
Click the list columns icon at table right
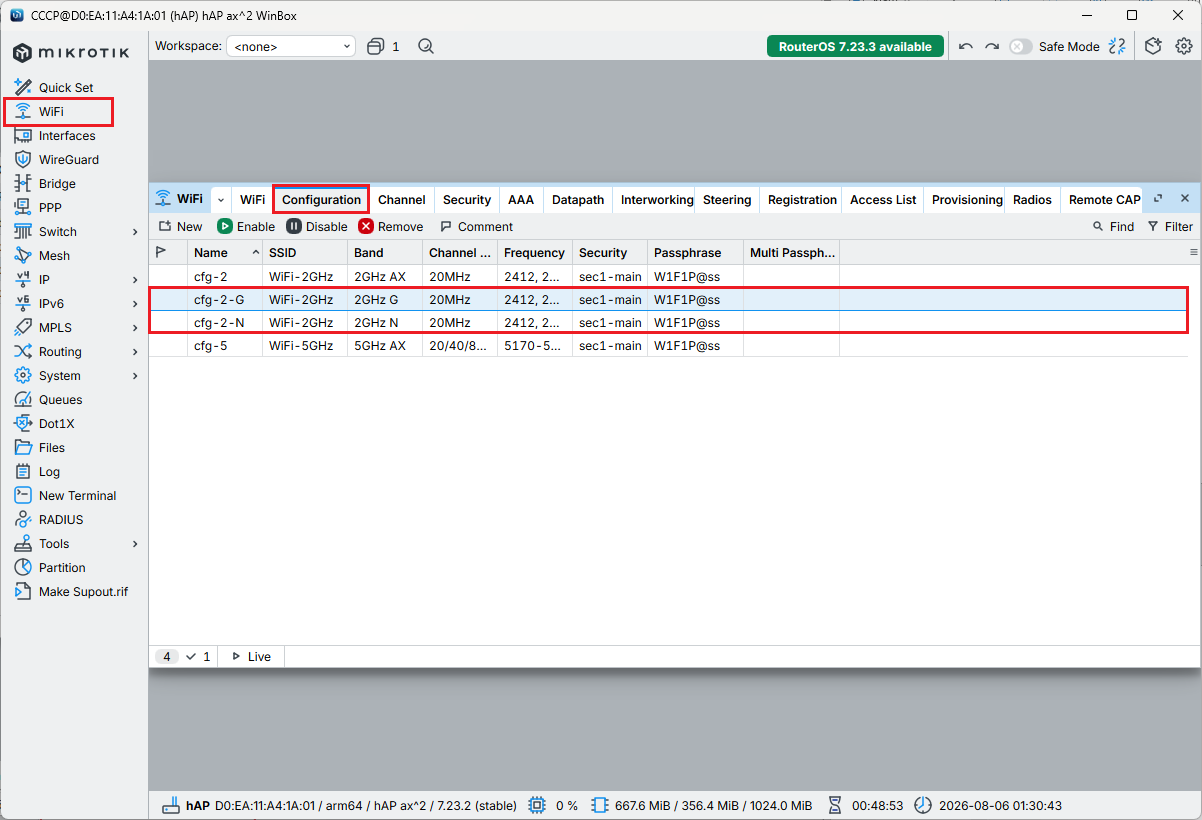coord(1192,253)
